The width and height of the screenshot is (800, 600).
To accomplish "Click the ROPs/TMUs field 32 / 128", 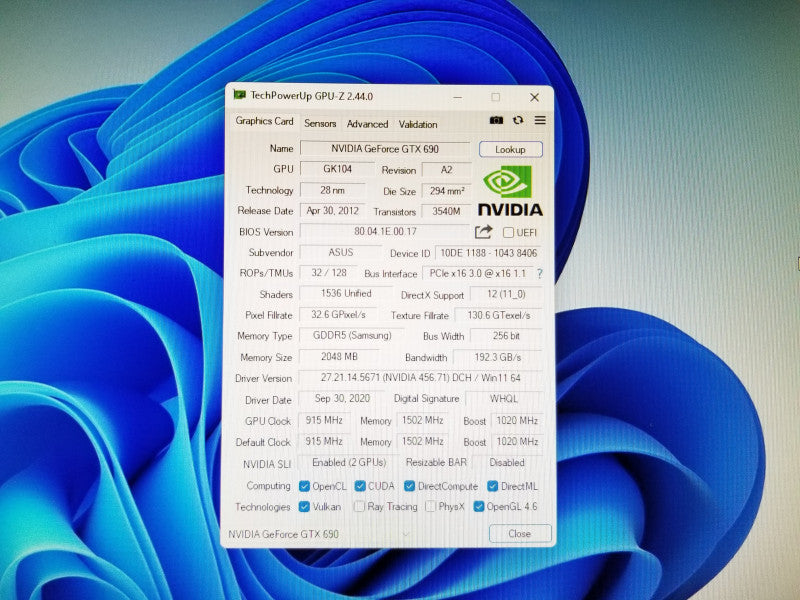I will point(329,273).
